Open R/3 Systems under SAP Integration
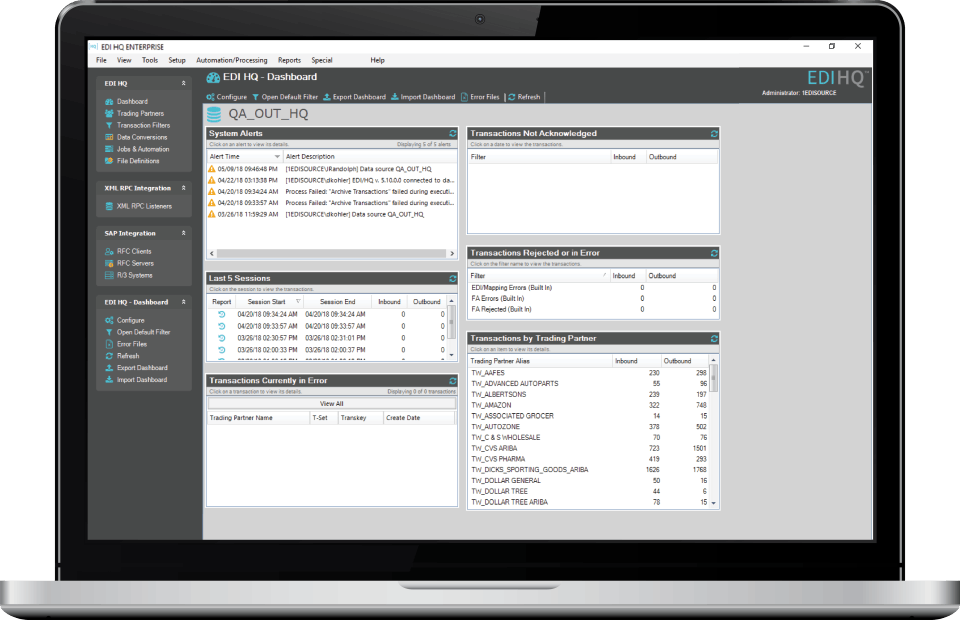This screenshot has width=960, height=620. pos(129,275)
